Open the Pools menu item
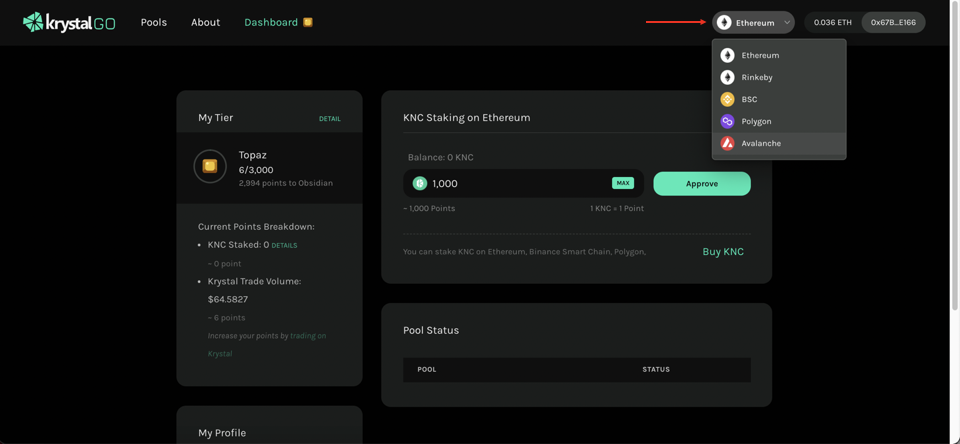This screenshot has height=444, width=960. (154, 22)
